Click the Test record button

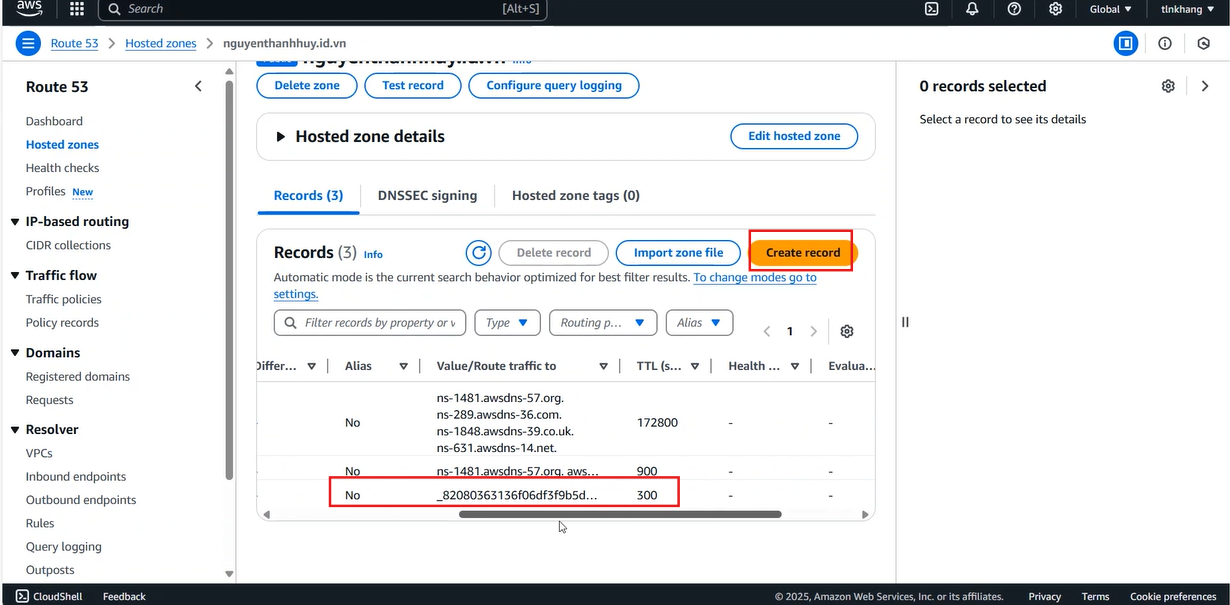point(413,85)
